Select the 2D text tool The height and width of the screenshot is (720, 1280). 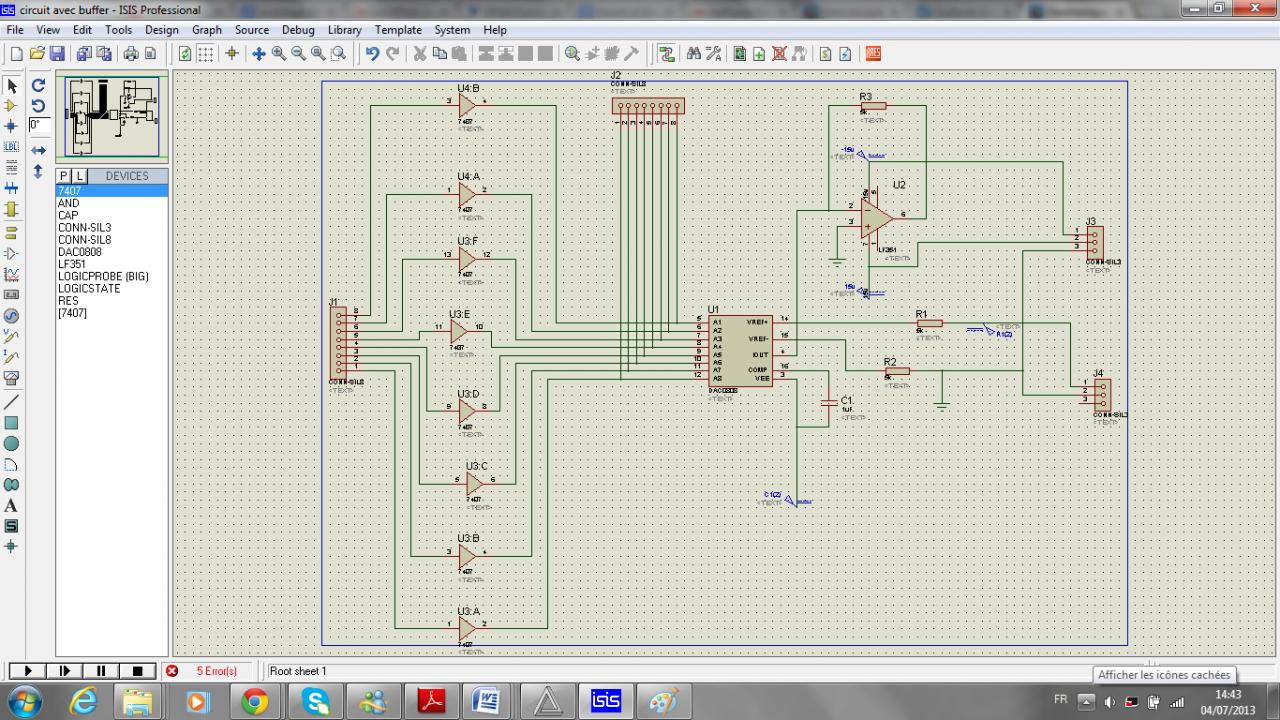coord(12,506)
